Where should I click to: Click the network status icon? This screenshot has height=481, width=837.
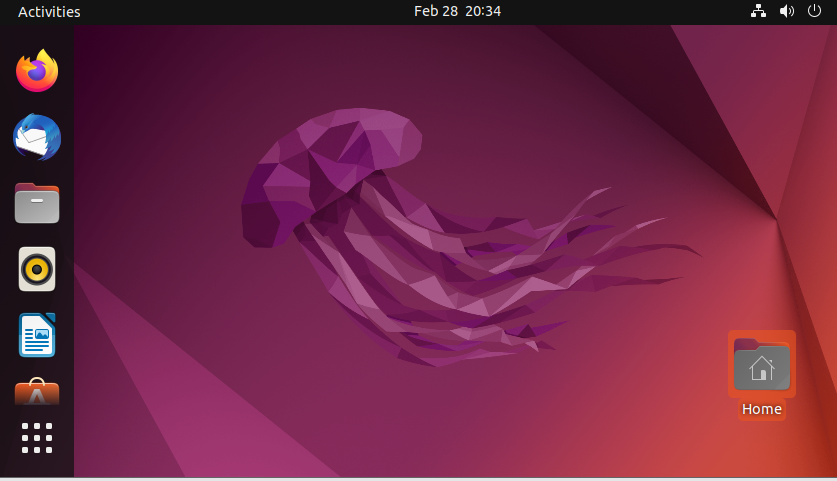pos(759,11)
